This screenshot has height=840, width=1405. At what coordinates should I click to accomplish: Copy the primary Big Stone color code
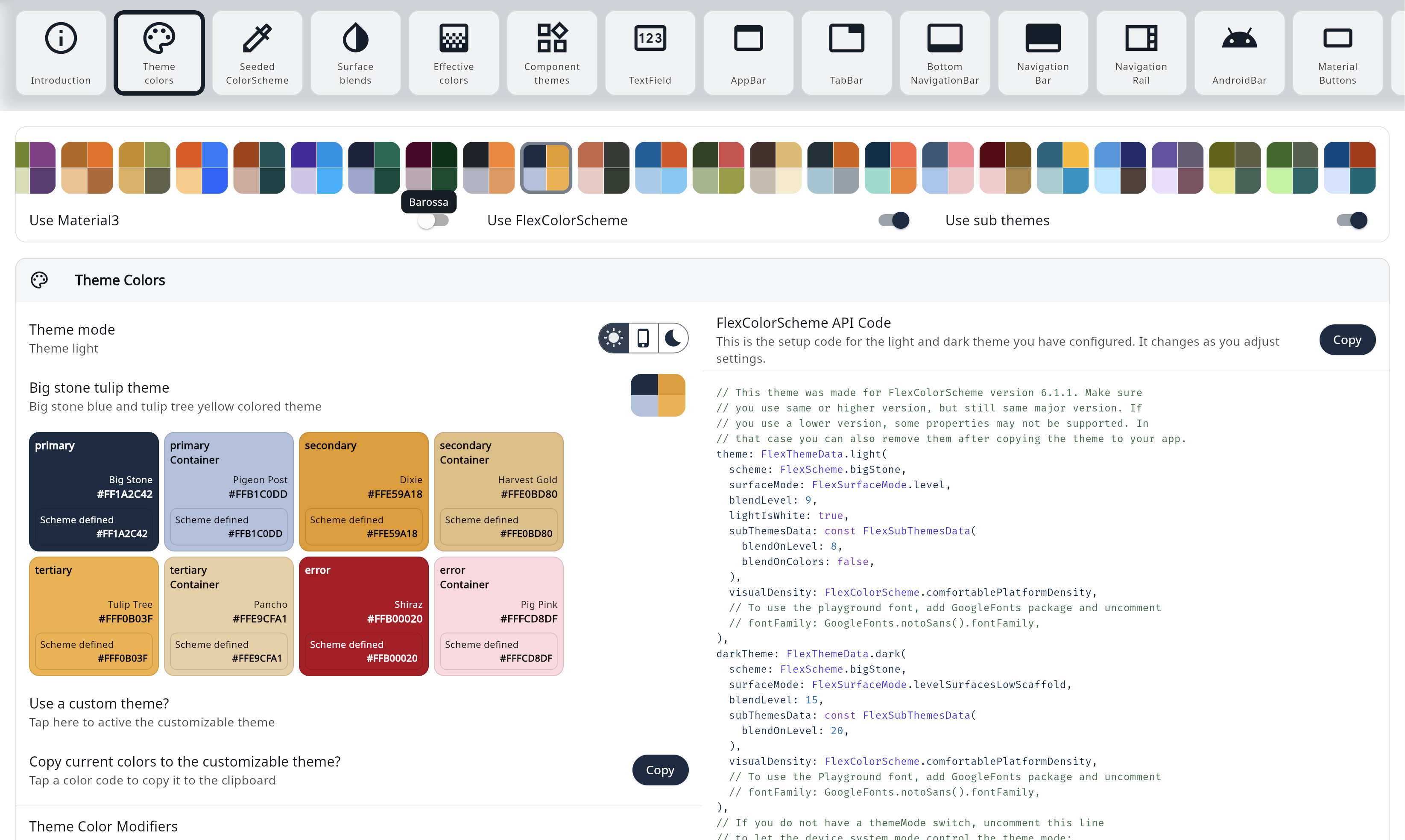point(124,494)
